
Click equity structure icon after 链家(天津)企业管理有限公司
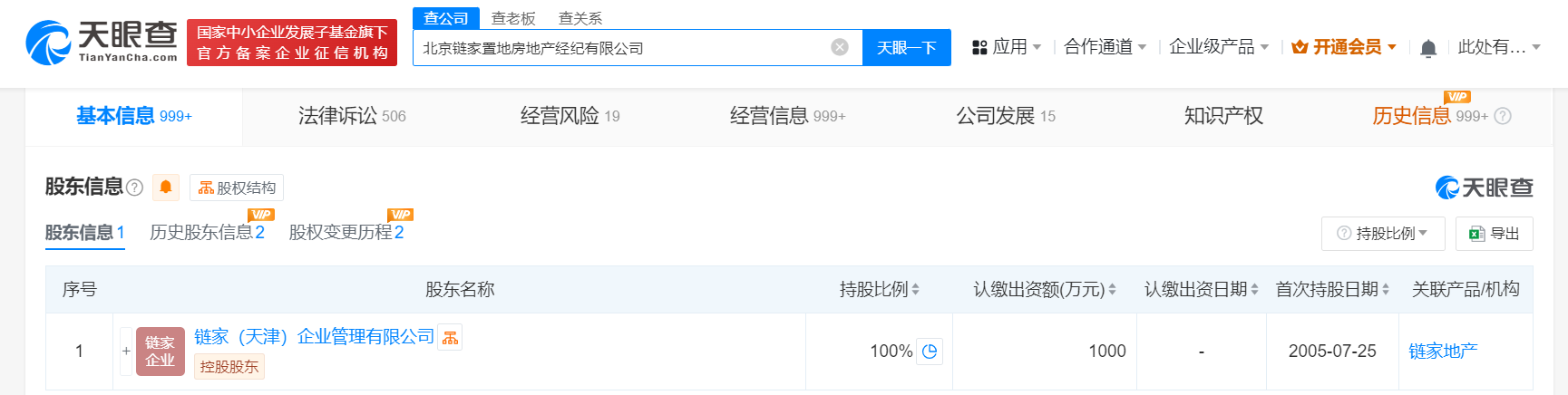pos(451,338)
